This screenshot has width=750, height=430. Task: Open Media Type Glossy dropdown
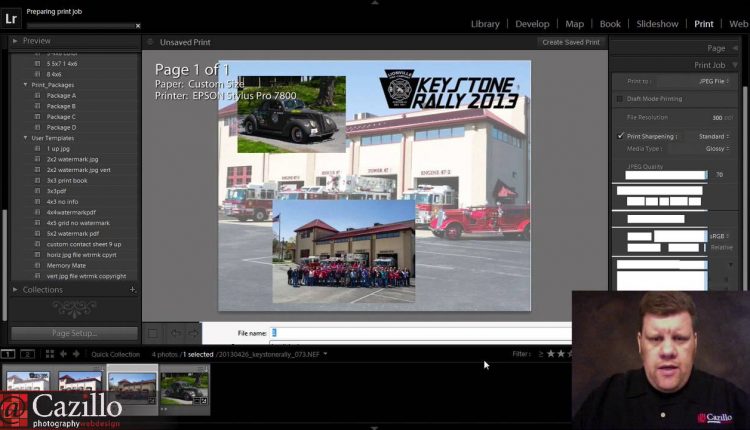pyautogui.click(x=717, y=149)
